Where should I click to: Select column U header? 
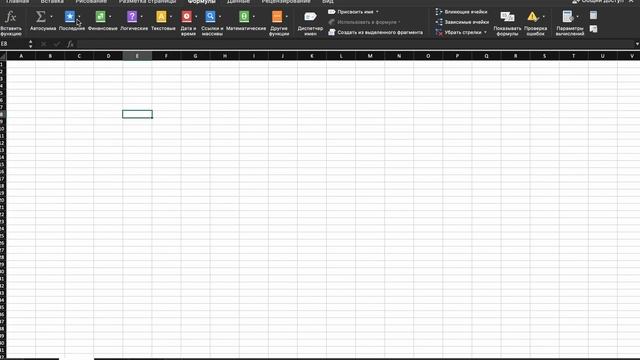(602, 56)
